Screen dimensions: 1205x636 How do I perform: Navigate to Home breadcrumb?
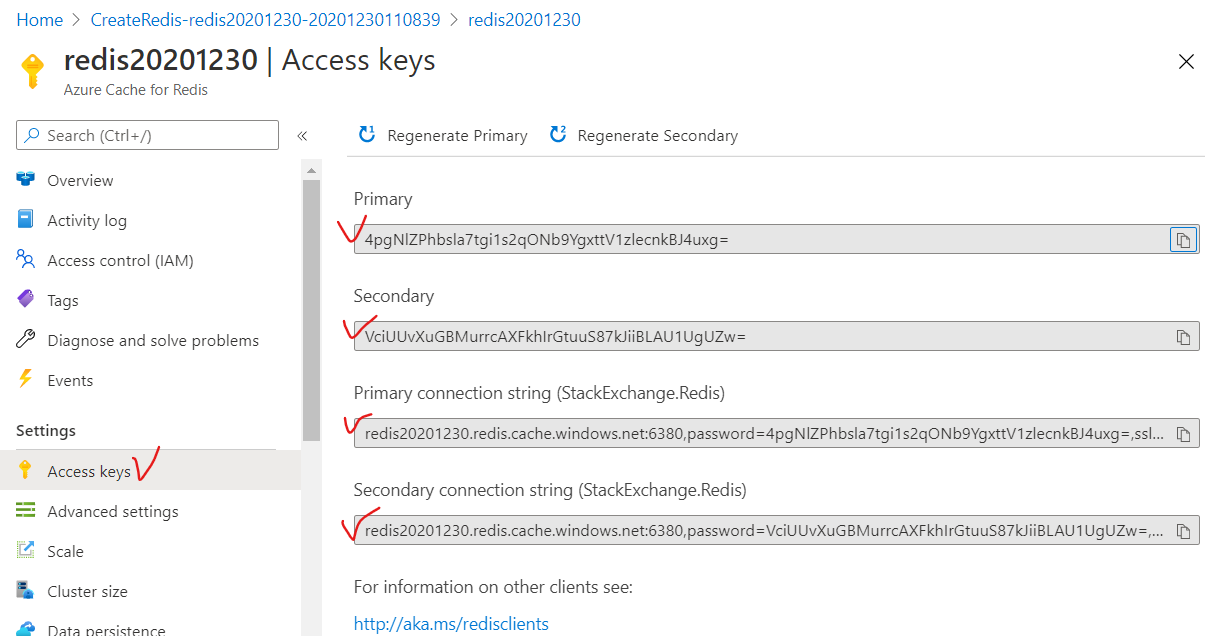[x=39, y=20]
